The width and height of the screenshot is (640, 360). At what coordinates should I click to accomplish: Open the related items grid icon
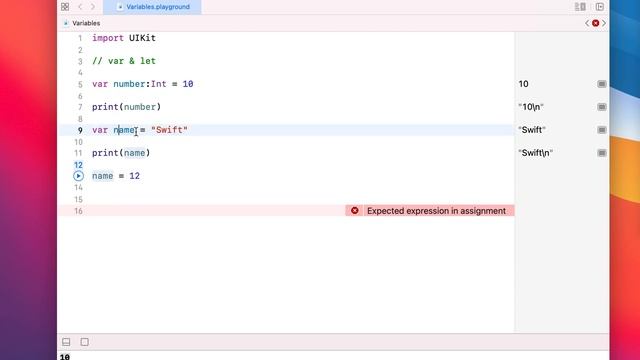point(65,7)
